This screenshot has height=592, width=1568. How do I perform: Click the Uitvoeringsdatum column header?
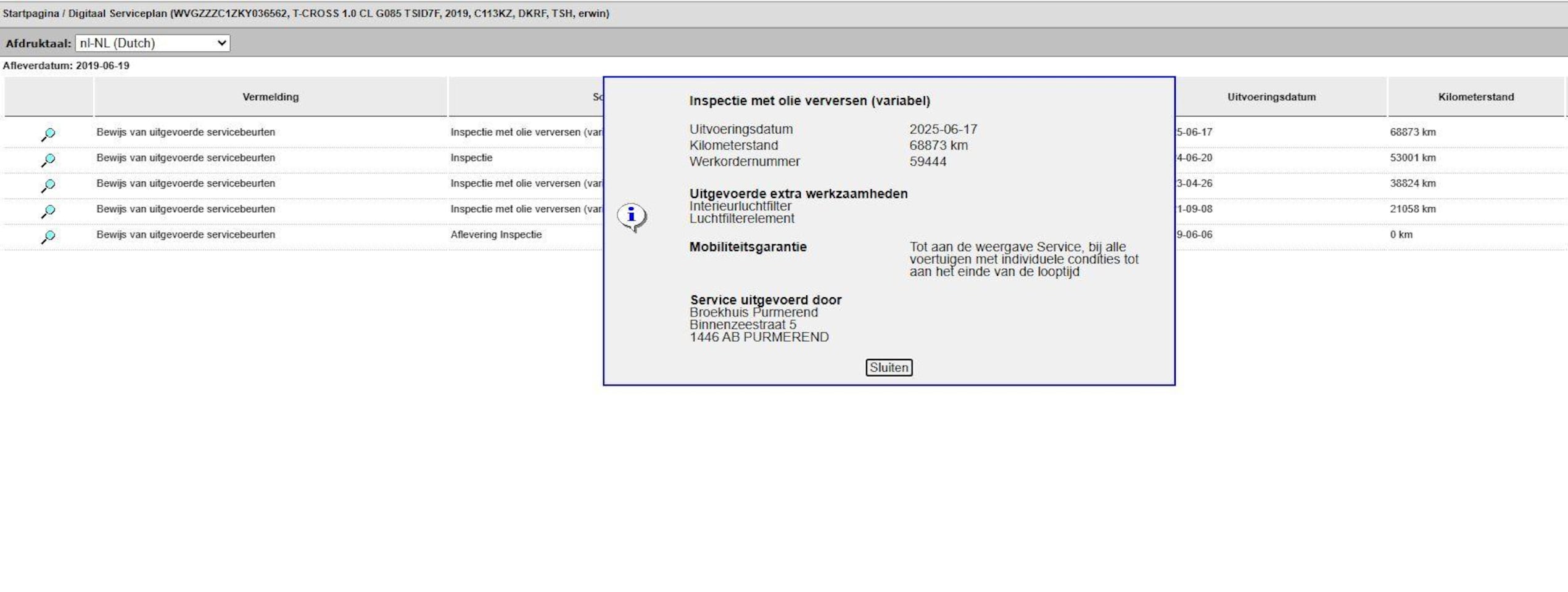click(x=1271, y=97)
